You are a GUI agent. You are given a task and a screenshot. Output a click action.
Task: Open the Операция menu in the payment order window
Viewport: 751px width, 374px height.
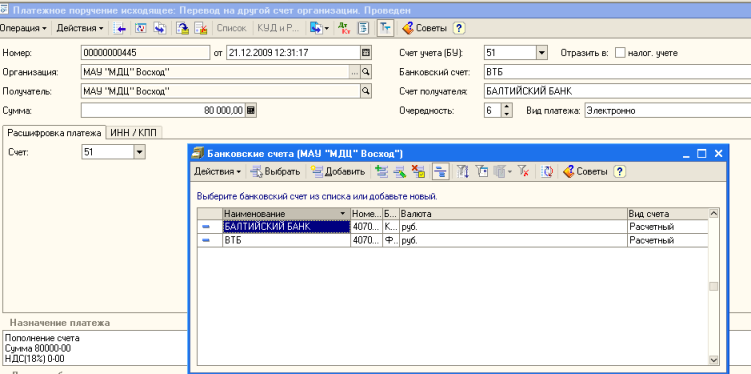pyautogui.click(x=23, y=28)
